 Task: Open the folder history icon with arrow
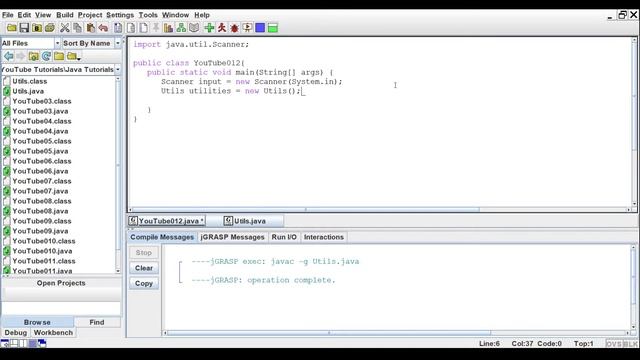coord(73,56)
